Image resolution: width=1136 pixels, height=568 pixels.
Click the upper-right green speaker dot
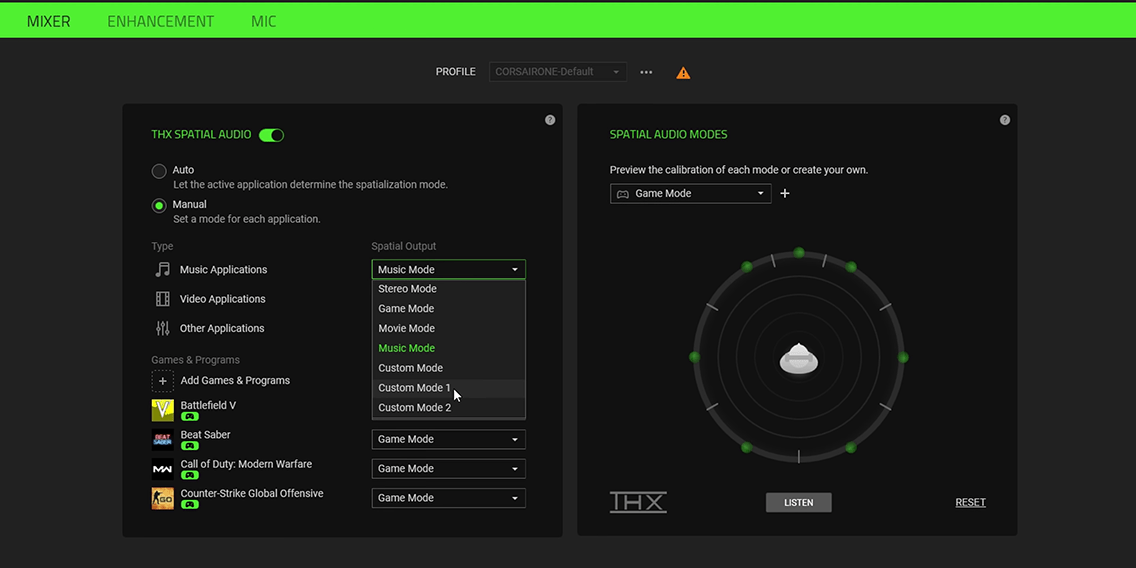tap(851, 267)
